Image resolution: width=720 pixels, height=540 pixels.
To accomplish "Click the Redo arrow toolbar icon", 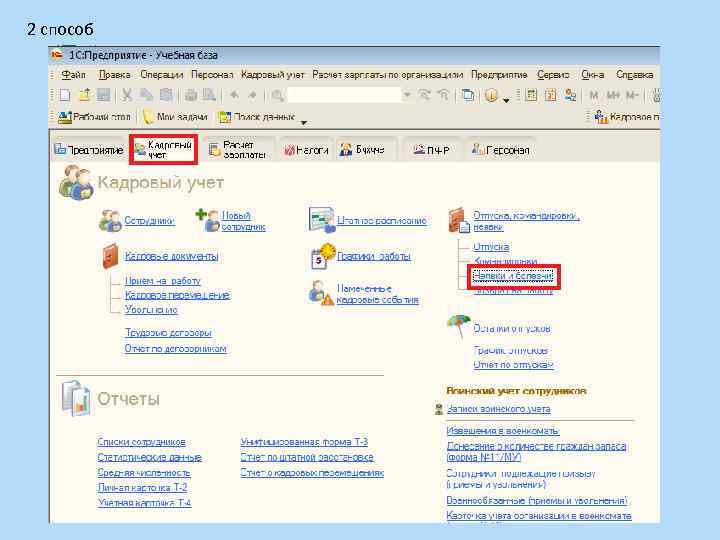I will 253,95.
